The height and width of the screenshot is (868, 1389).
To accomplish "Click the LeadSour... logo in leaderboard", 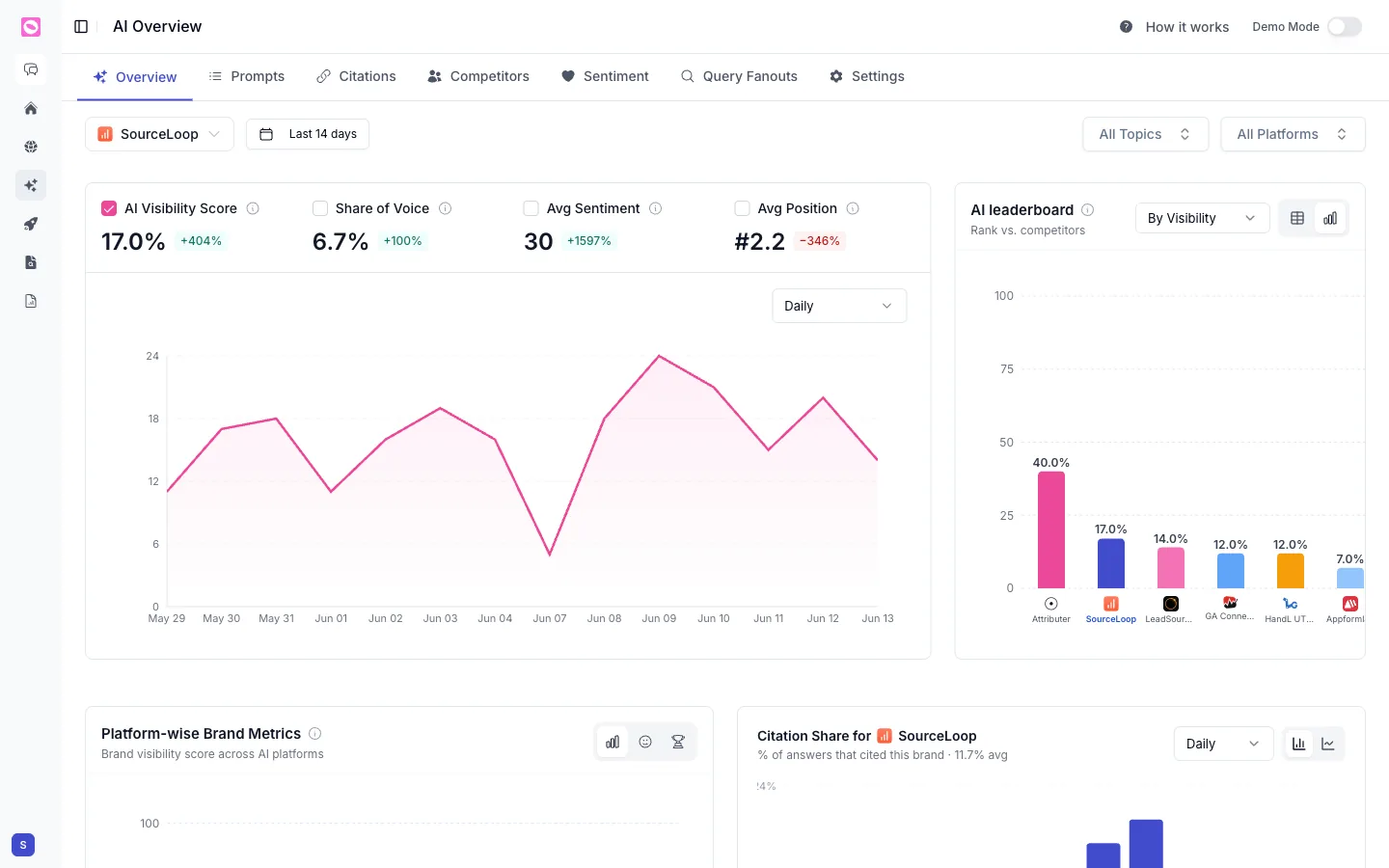I will 1171,604.
